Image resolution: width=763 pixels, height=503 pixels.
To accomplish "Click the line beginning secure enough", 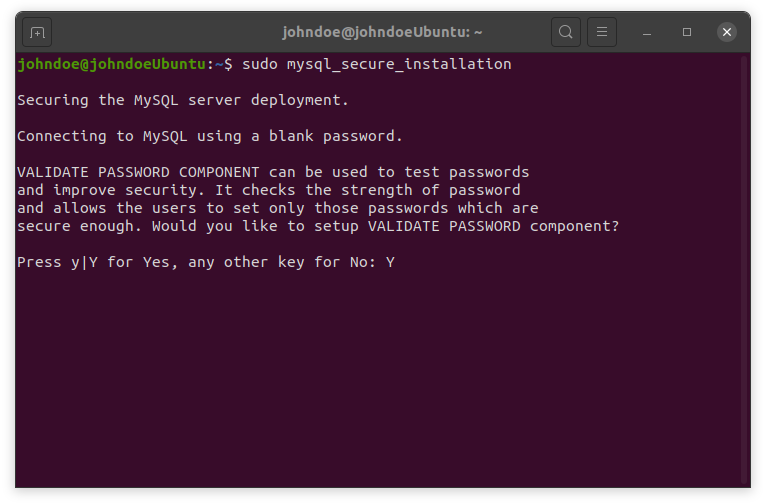I will tap(318, 226).
